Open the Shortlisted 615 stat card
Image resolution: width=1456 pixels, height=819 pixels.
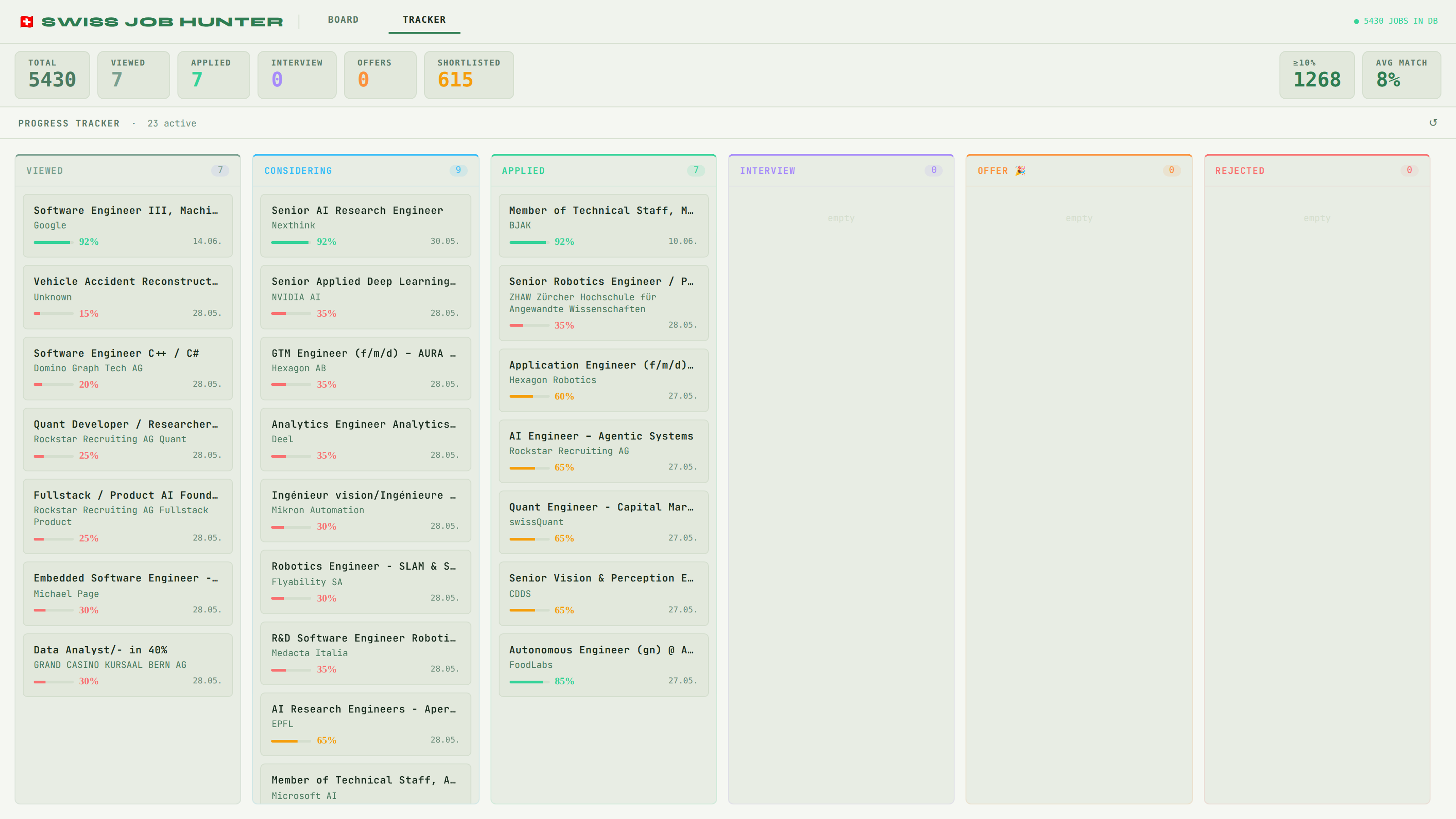coord(469,75)
